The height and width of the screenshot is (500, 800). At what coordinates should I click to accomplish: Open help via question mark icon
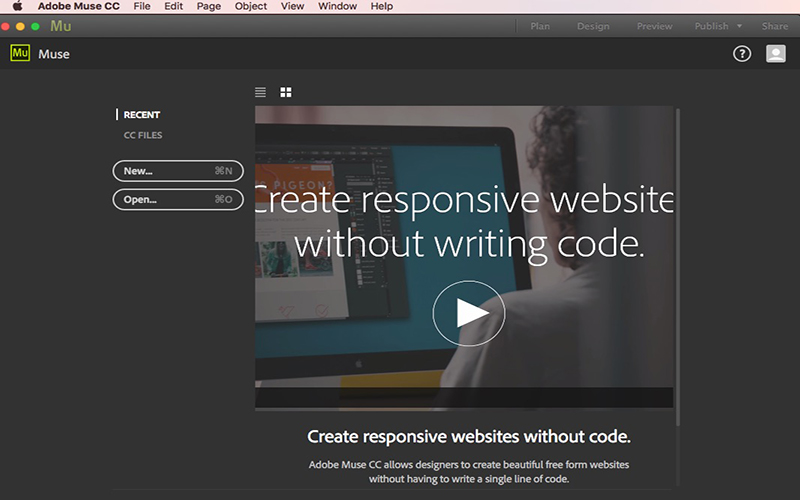(x=742, y=54)
